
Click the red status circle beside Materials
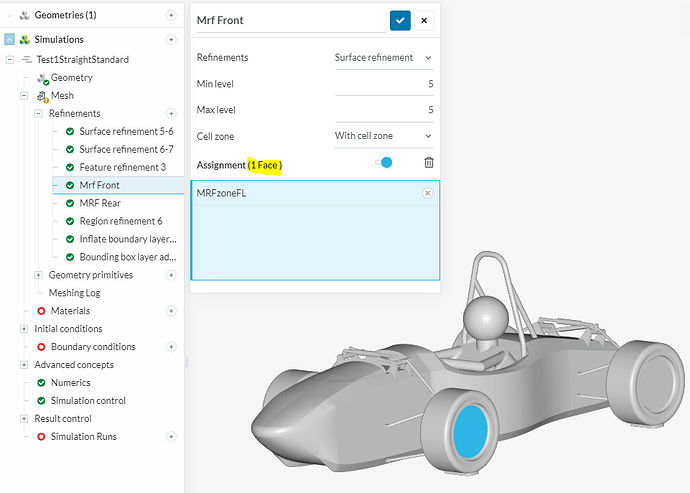(x=41, y=311)
